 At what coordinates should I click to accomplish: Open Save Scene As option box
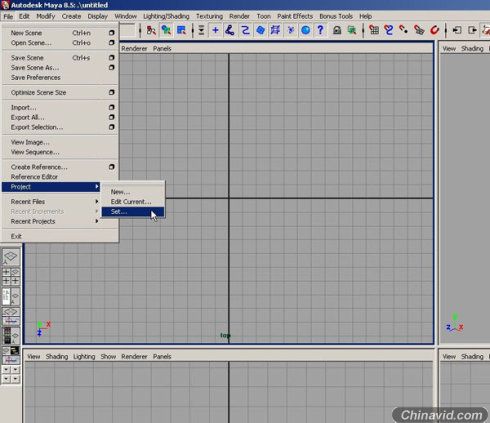(x=112, y=67)
